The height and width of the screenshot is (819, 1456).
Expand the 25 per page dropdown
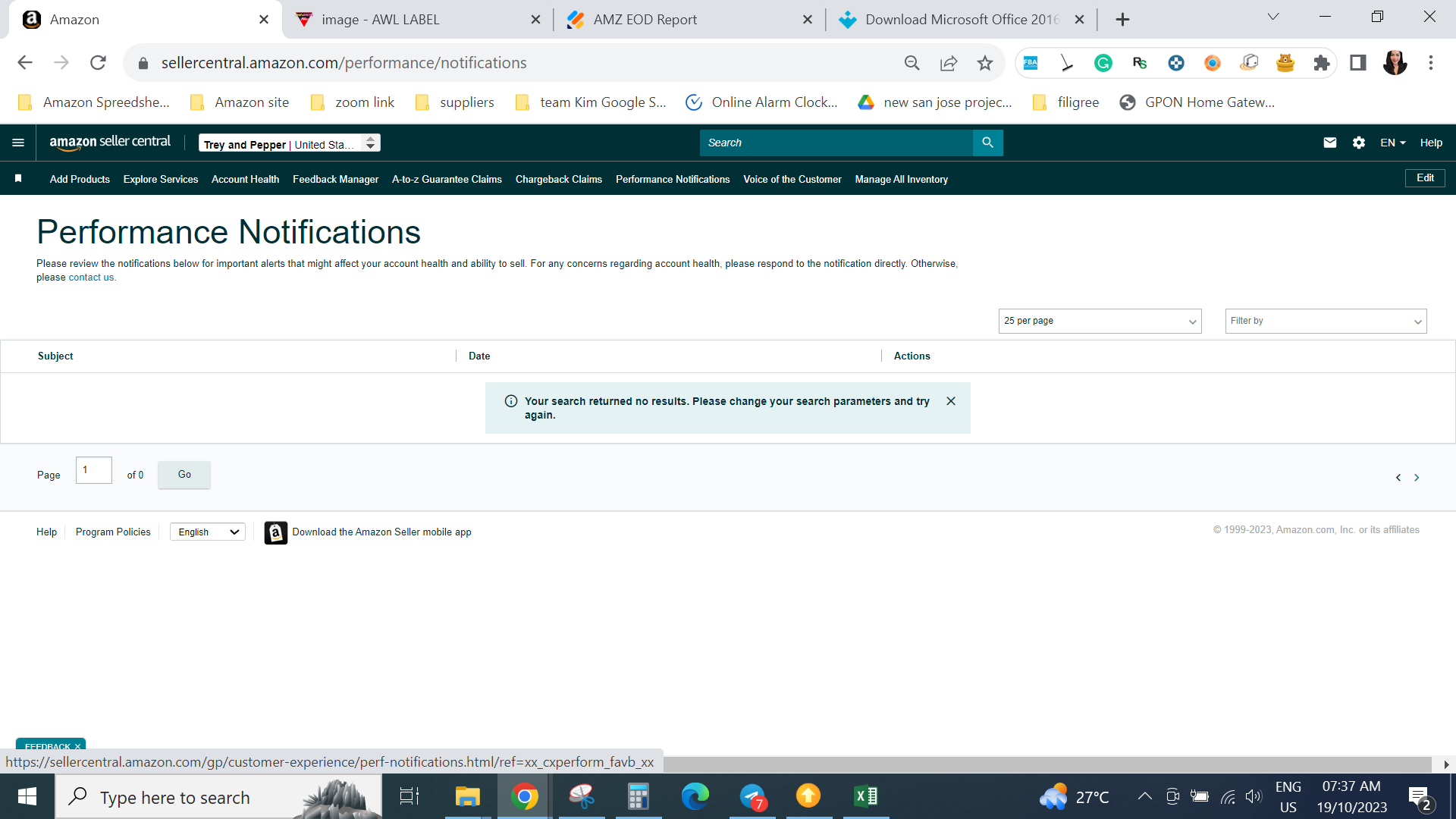point(1100,321)
